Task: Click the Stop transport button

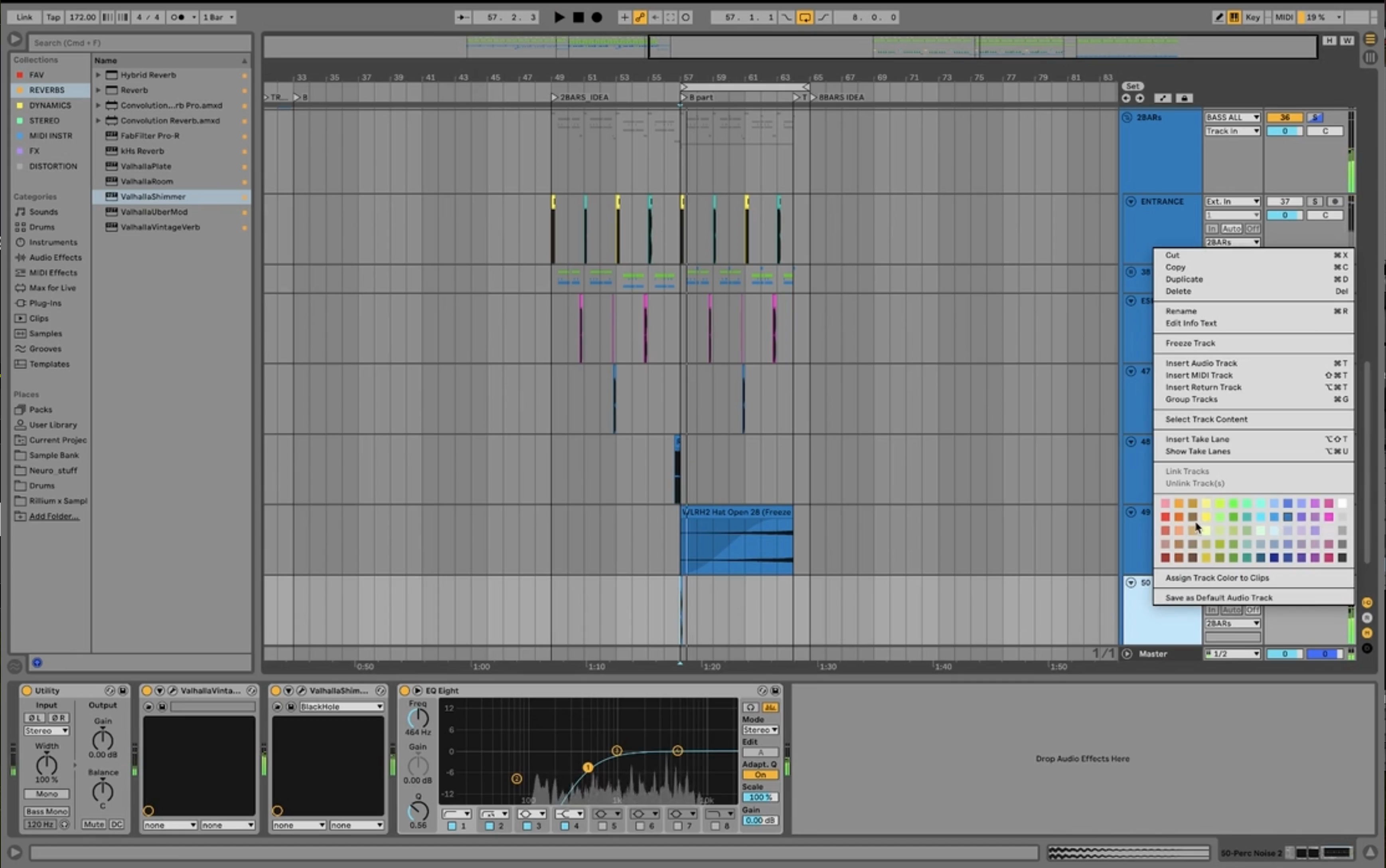Action: 578,17
